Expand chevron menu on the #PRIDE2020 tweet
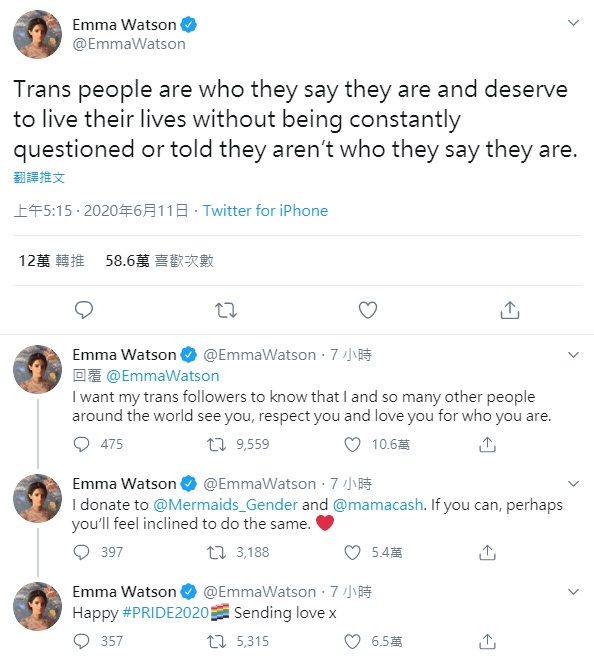The image size is (594, 666). click(573, 592)
